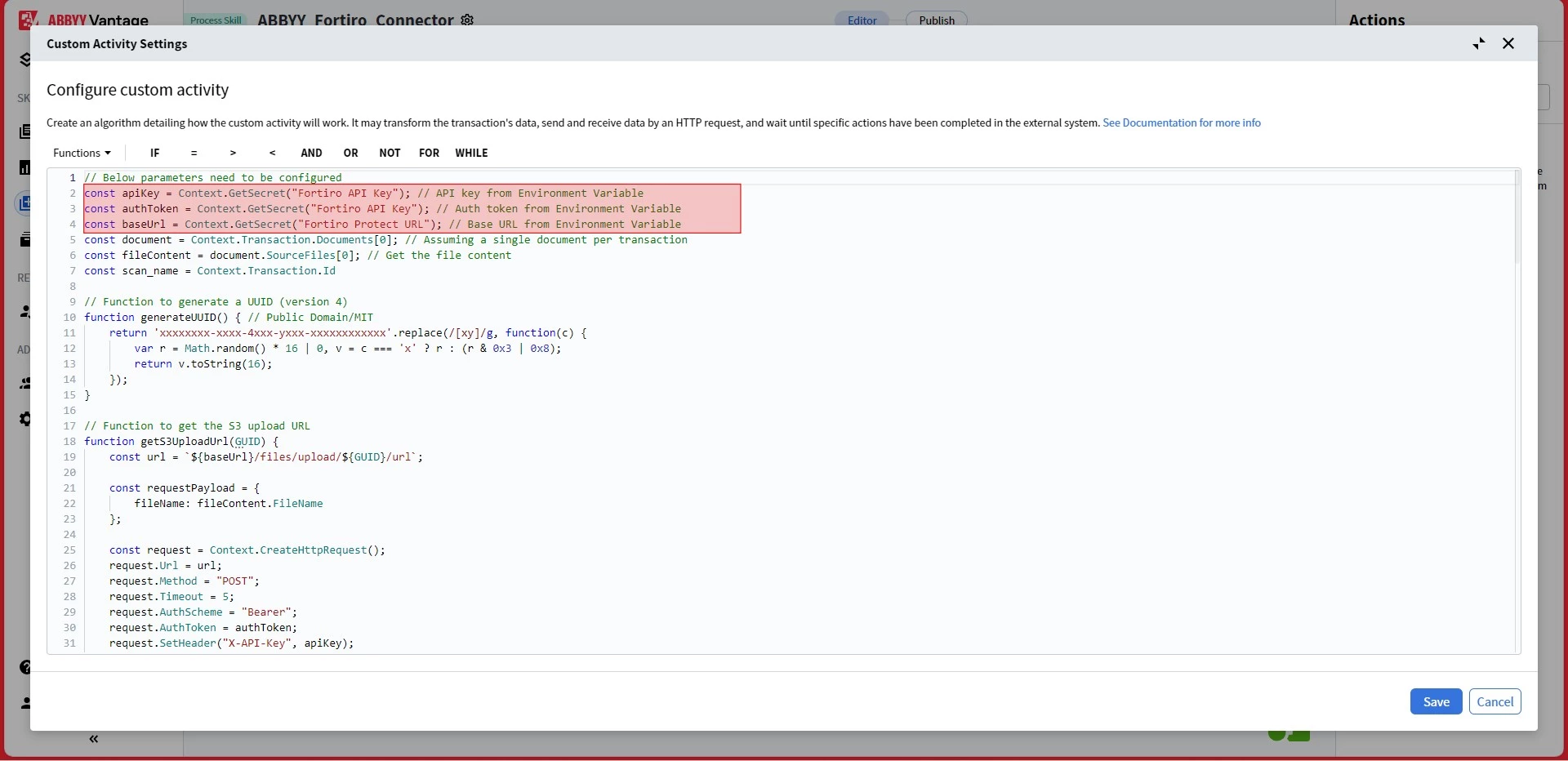The image size is (1568, 761).
Task: Open the Functions dropdown
Action: tap(82, 153)
